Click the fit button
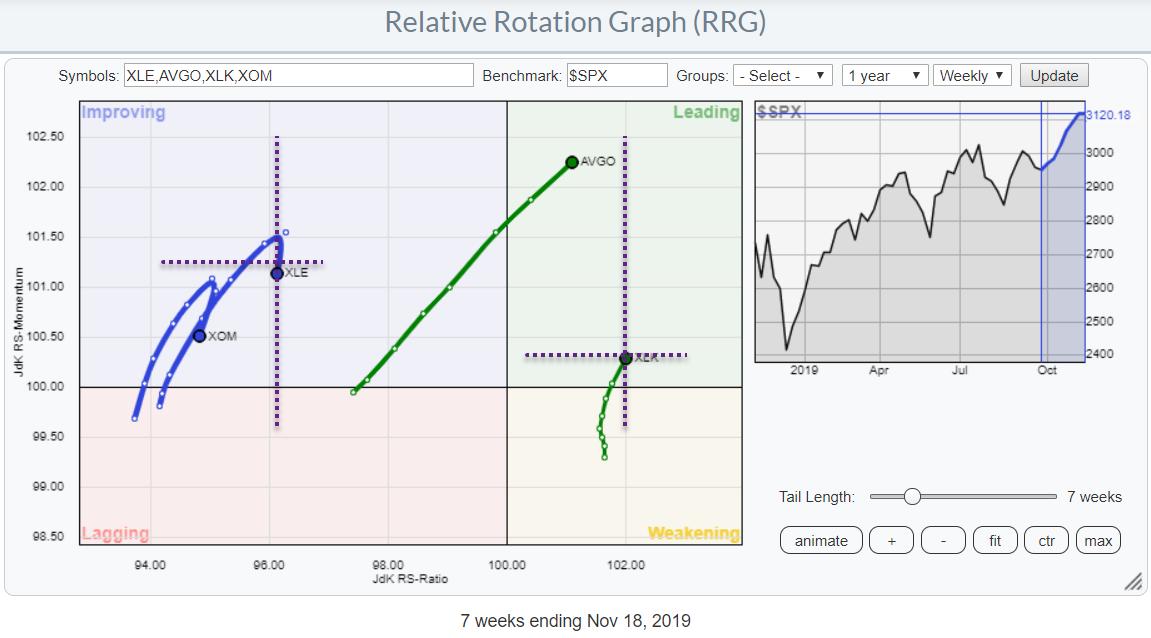 (x=995, y=541)
